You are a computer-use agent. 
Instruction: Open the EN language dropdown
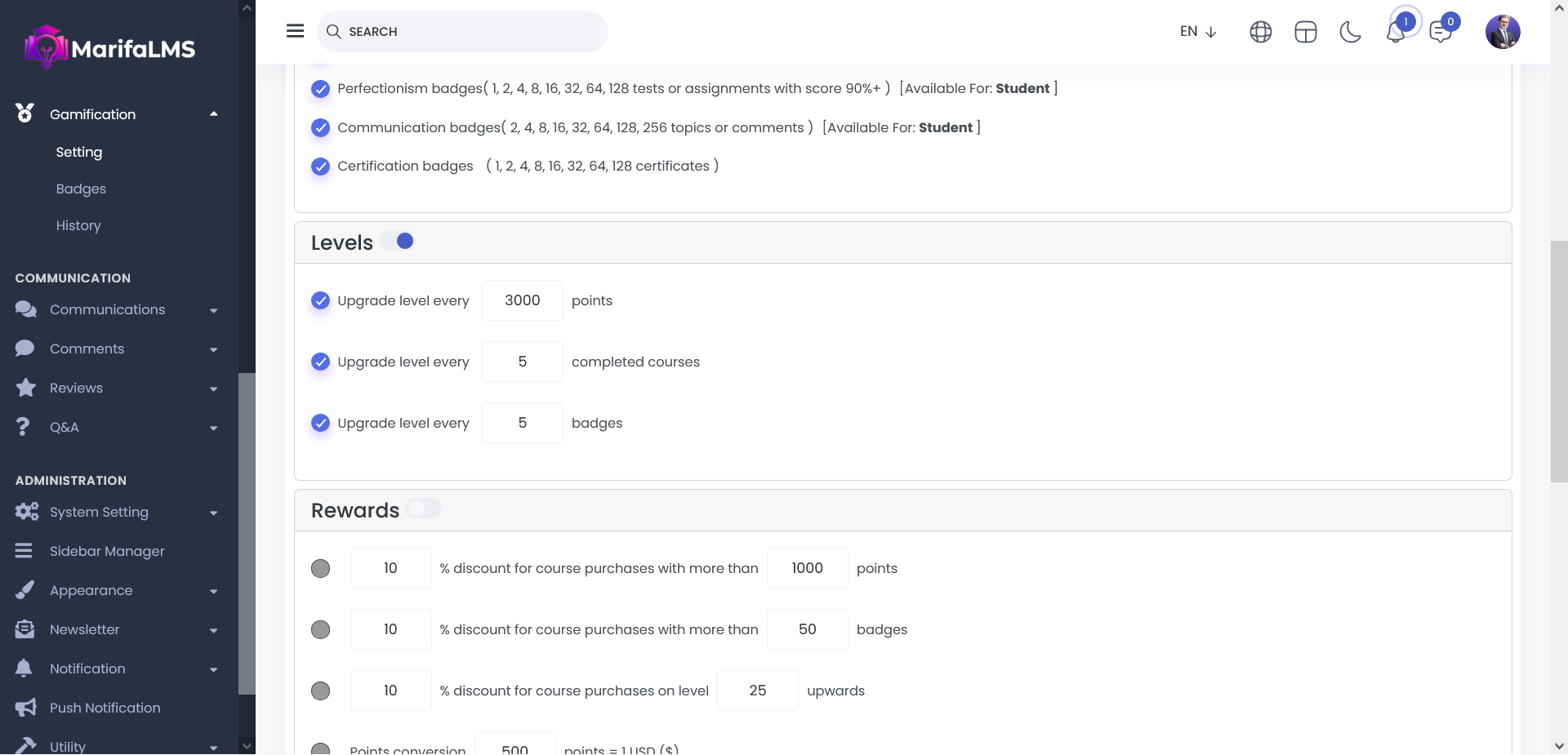coord(1198,32)
